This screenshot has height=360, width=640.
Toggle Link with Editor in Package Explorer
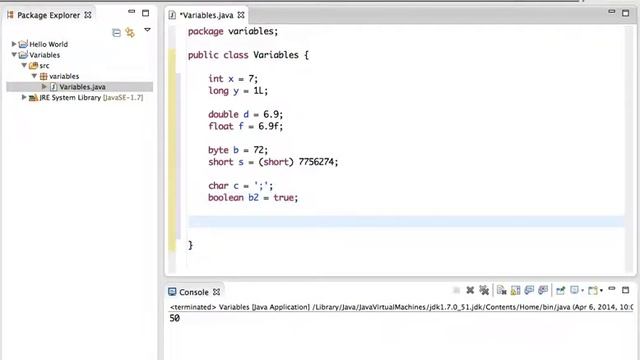point(130,32)
